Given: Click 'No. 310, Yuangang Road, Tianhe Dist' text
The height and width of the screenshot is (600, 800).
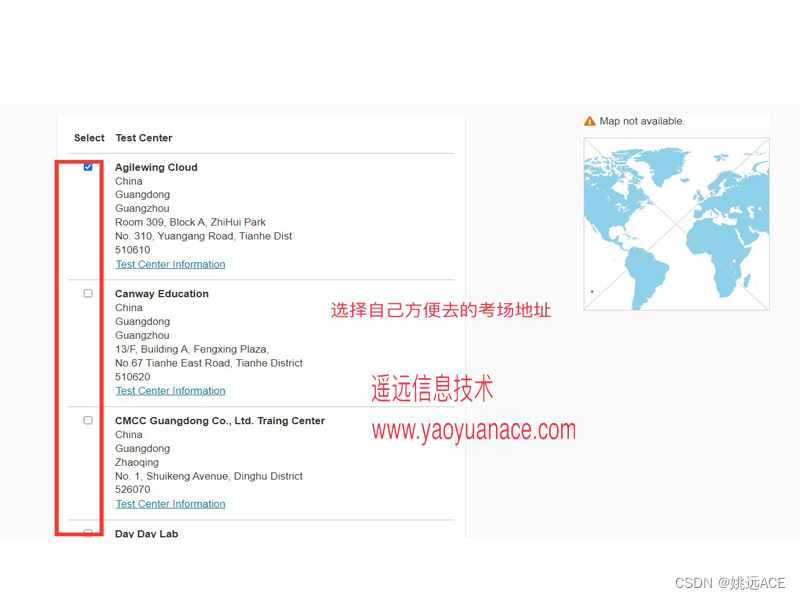Looking at the screenshot, I should point(204,236).
